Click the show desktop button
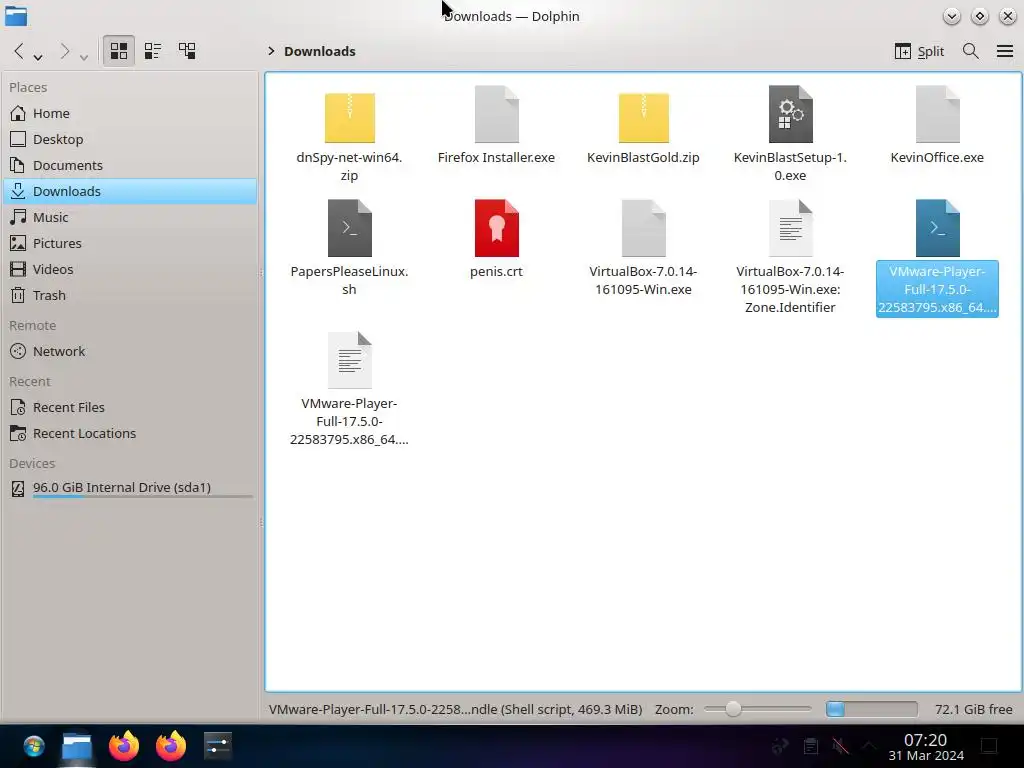This screenshot has height=768, width=1024. [989, 746]
